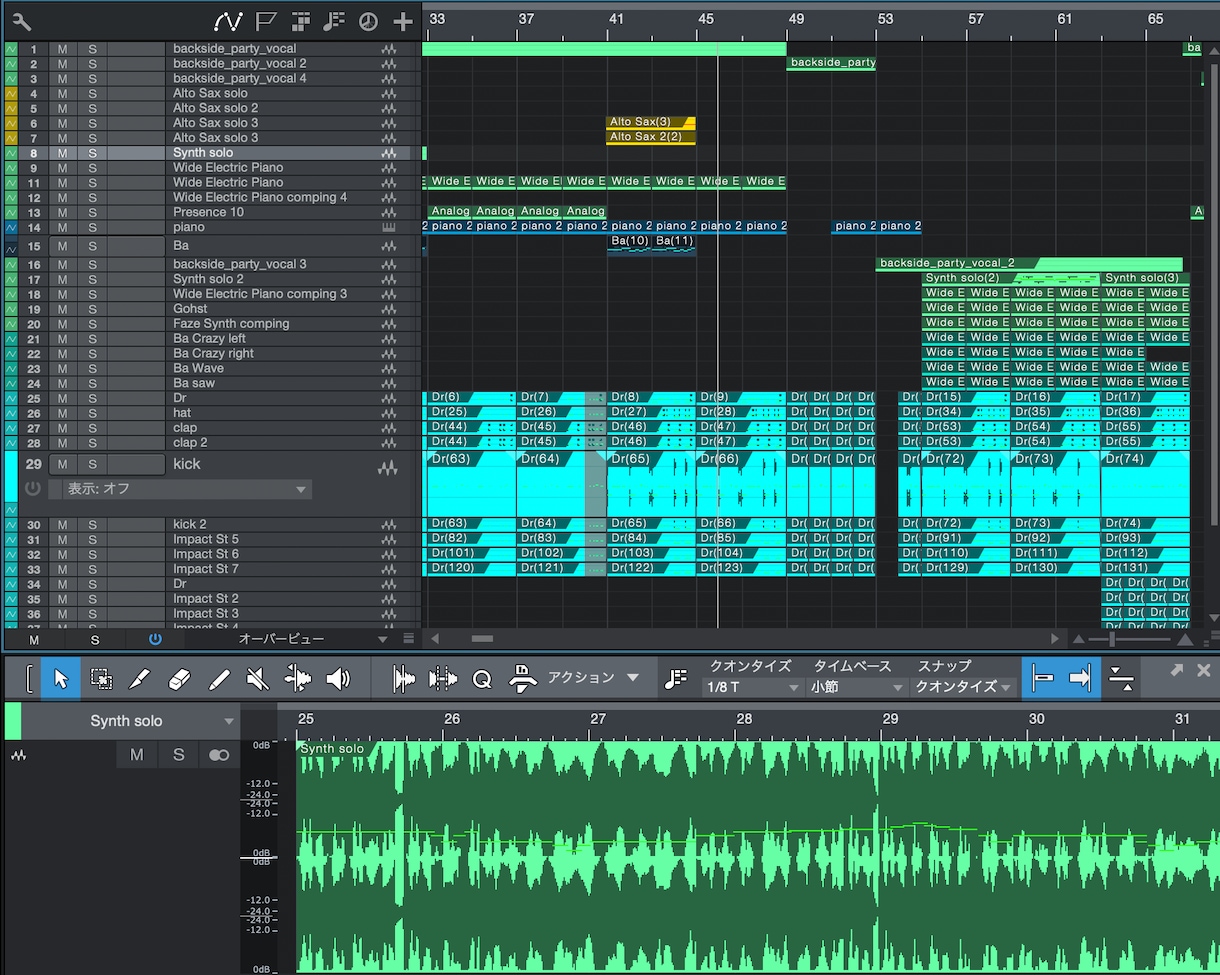This screenshot has width=1220, height=975.
Task: Select the Wide Electric Piano comping 4 track
Action: click(260, 197)
